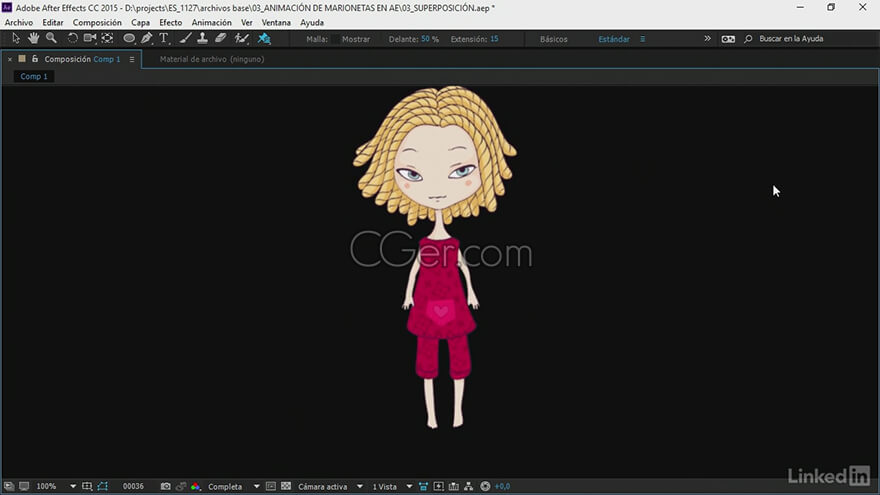Screen dimensions: 880x495
Task: Select the Text tool
Action: click(164, 38)
